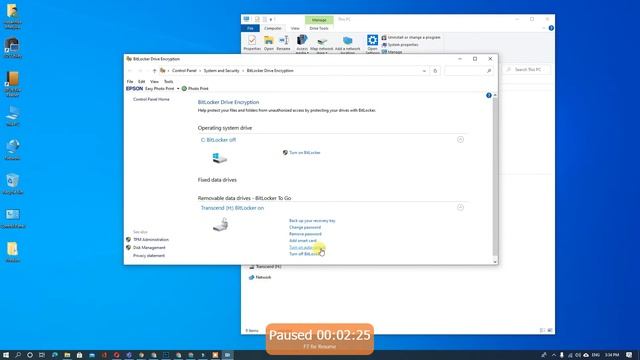
Task: Click the C: BitLocker off drive heading
Action: (218, 140)
